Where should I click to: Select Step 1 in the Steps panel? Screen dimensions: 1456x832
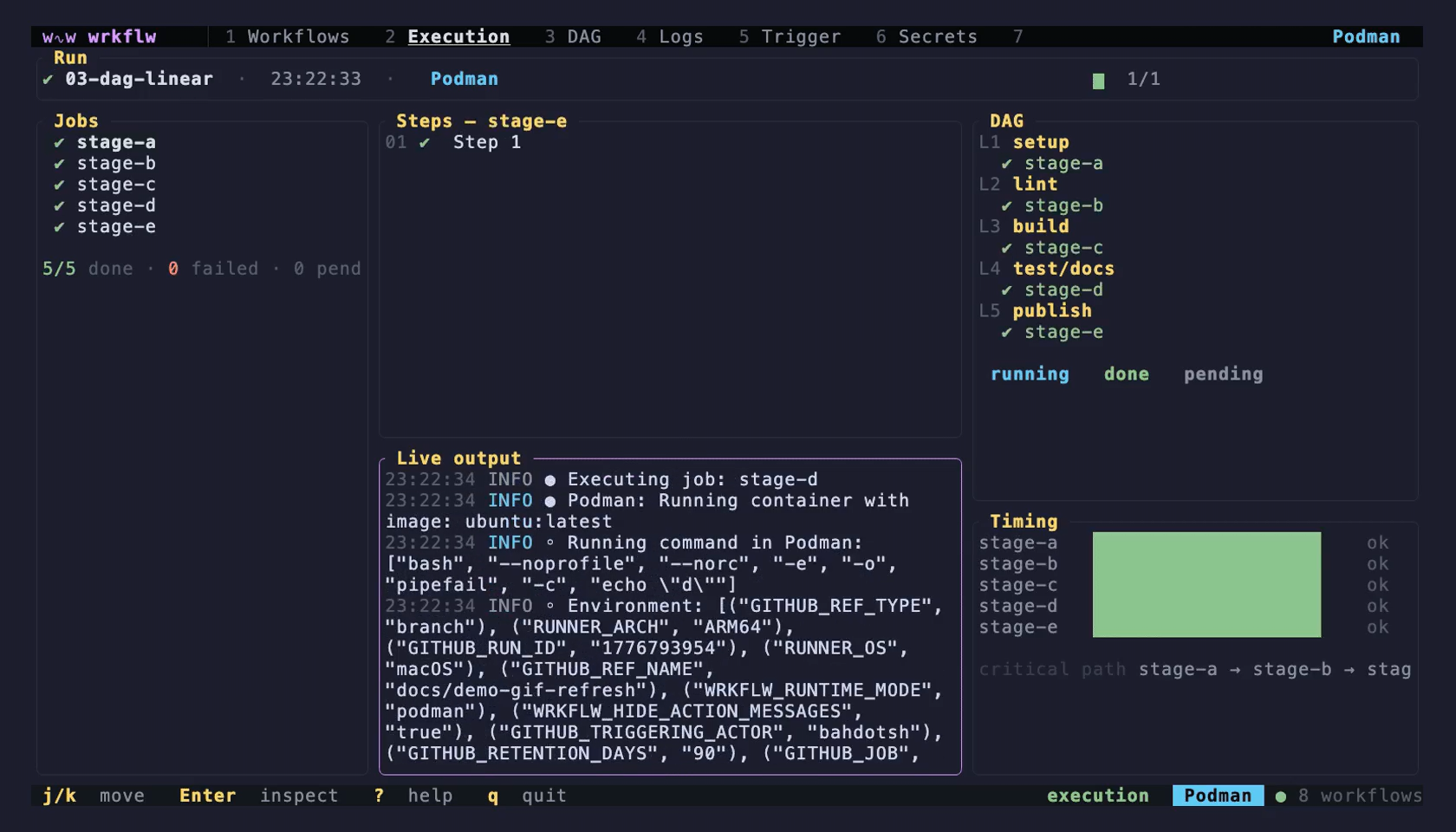pos(487,142)
